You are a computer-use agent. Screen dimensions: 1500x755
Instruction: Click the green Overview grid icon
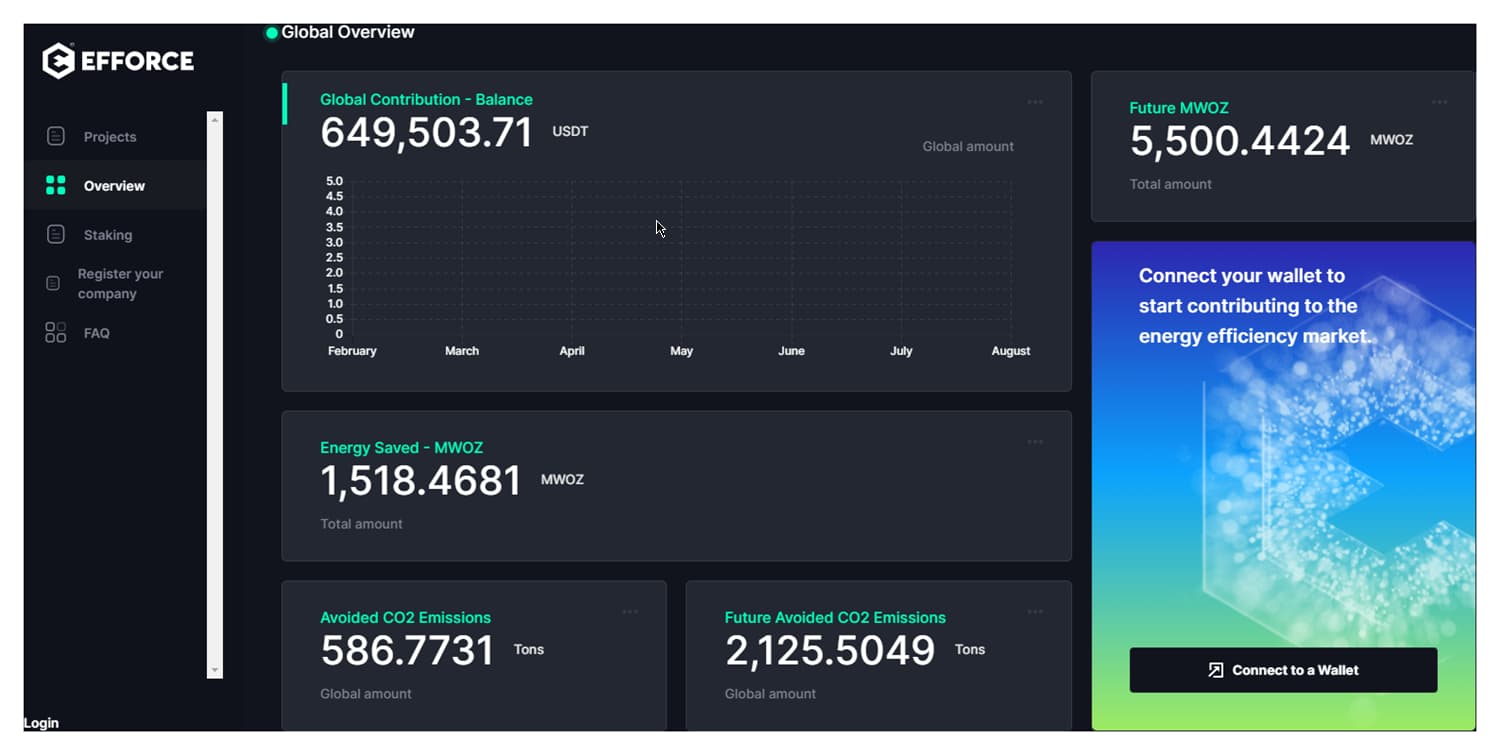(56, 185)
